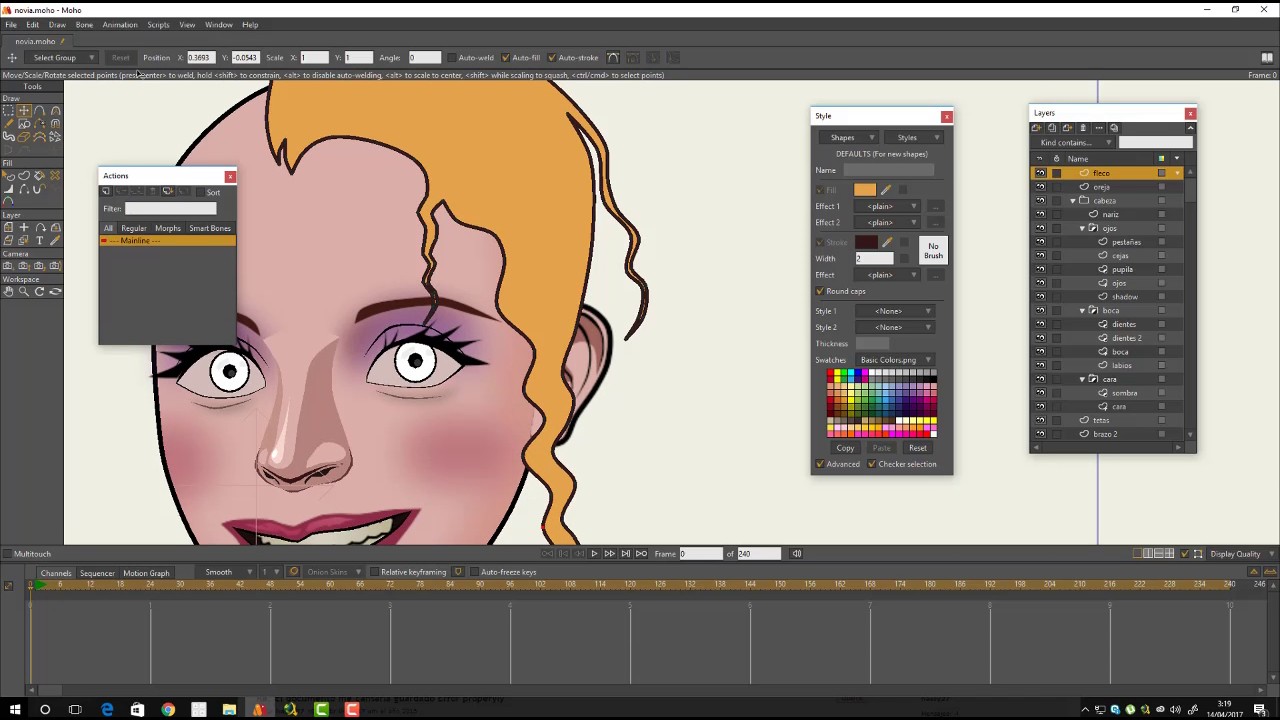This screenshot has width=1280, height=720.
Task: Click the dark Stroke color swatch
Action: [x=865, y=242]
